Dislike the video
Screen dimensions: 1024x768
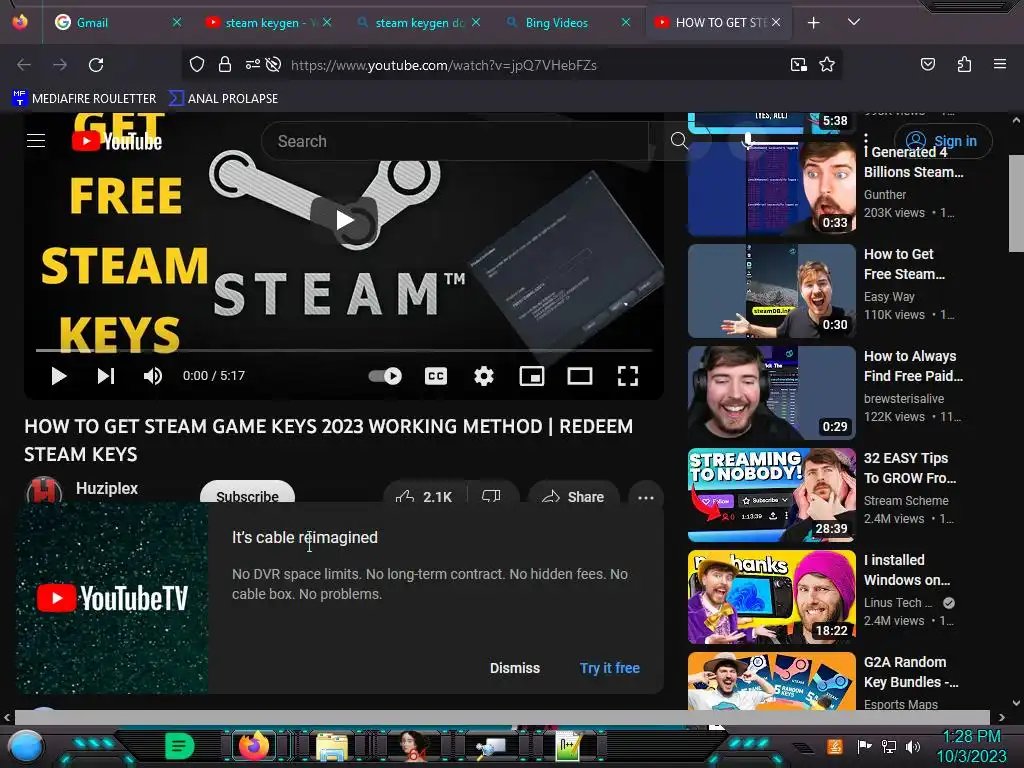click(491, 496)
